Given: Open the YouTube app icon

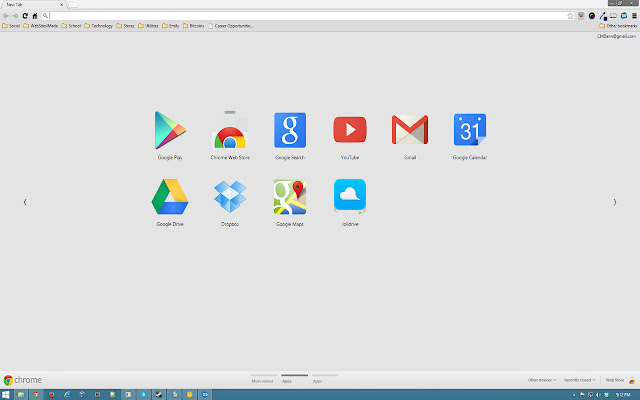Looking at the screenshot, I should [350, 129].
